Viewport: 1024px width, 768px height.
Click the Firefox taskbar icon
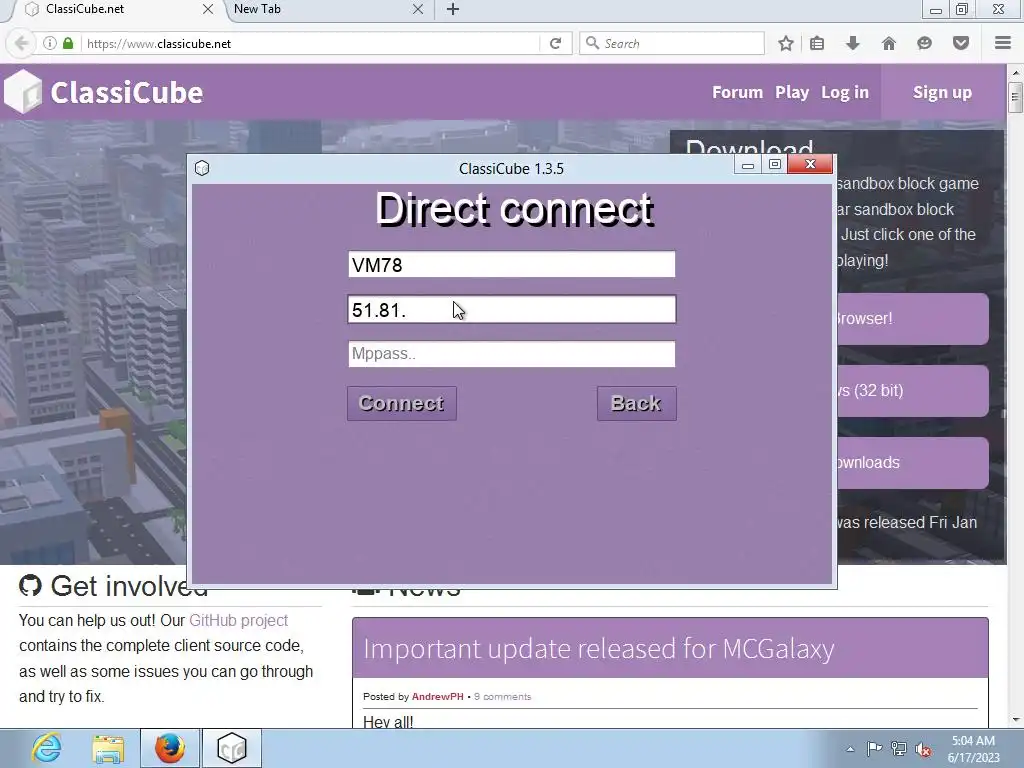(x=169, y=748)
